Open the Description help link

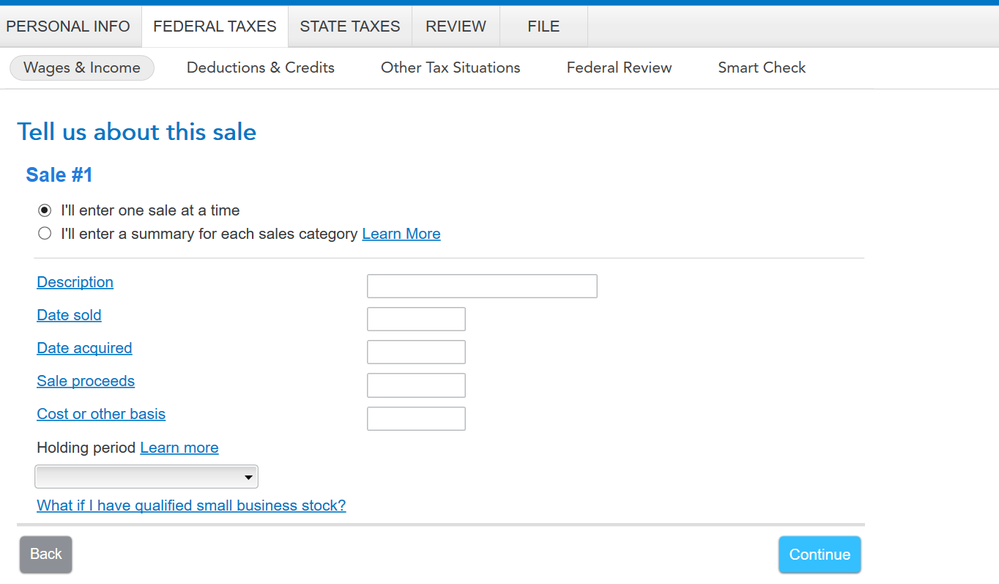(75, 282)
